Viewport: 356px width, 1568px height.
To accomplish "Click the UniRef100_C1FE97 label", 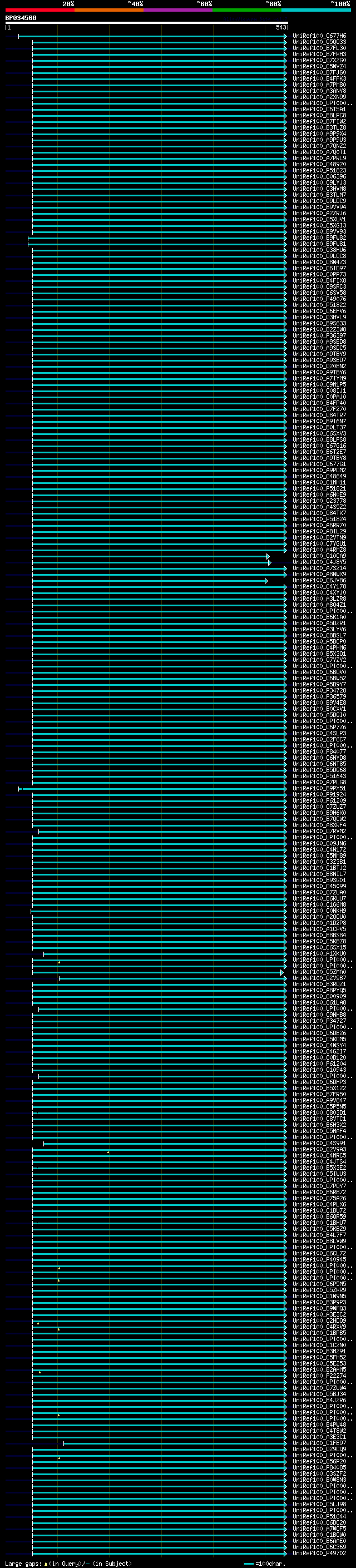I will pos(319,1443).
